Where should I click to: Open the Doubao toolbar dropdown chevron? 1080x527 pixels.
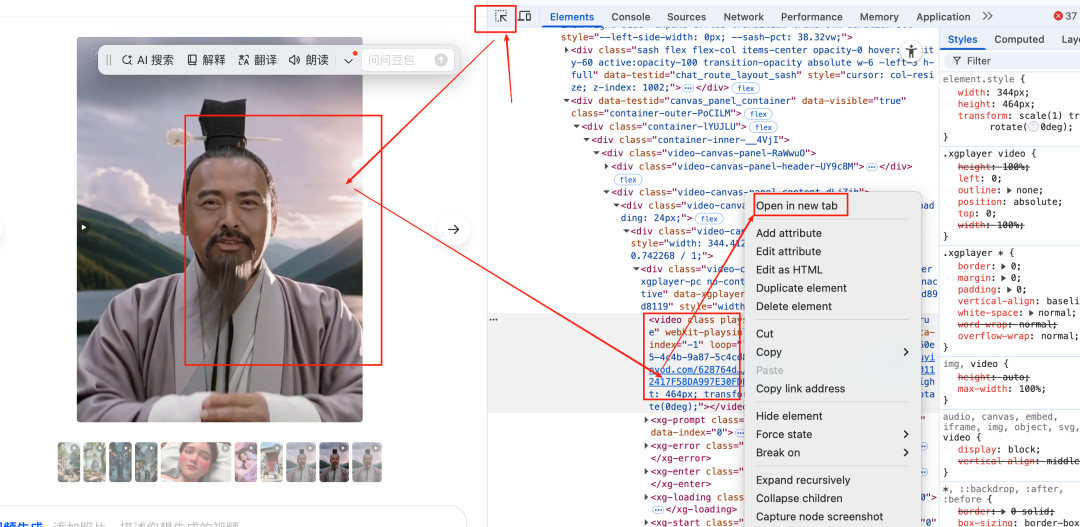click(x=348, y=61)
